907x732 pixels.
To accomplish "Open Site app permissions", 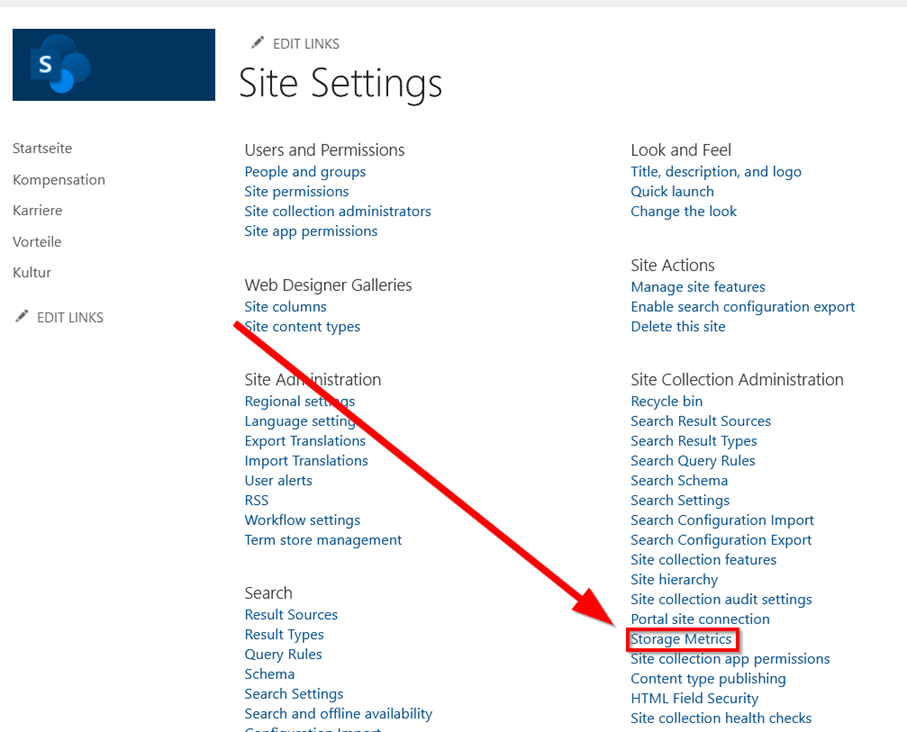I will click(x=310, y=231).
